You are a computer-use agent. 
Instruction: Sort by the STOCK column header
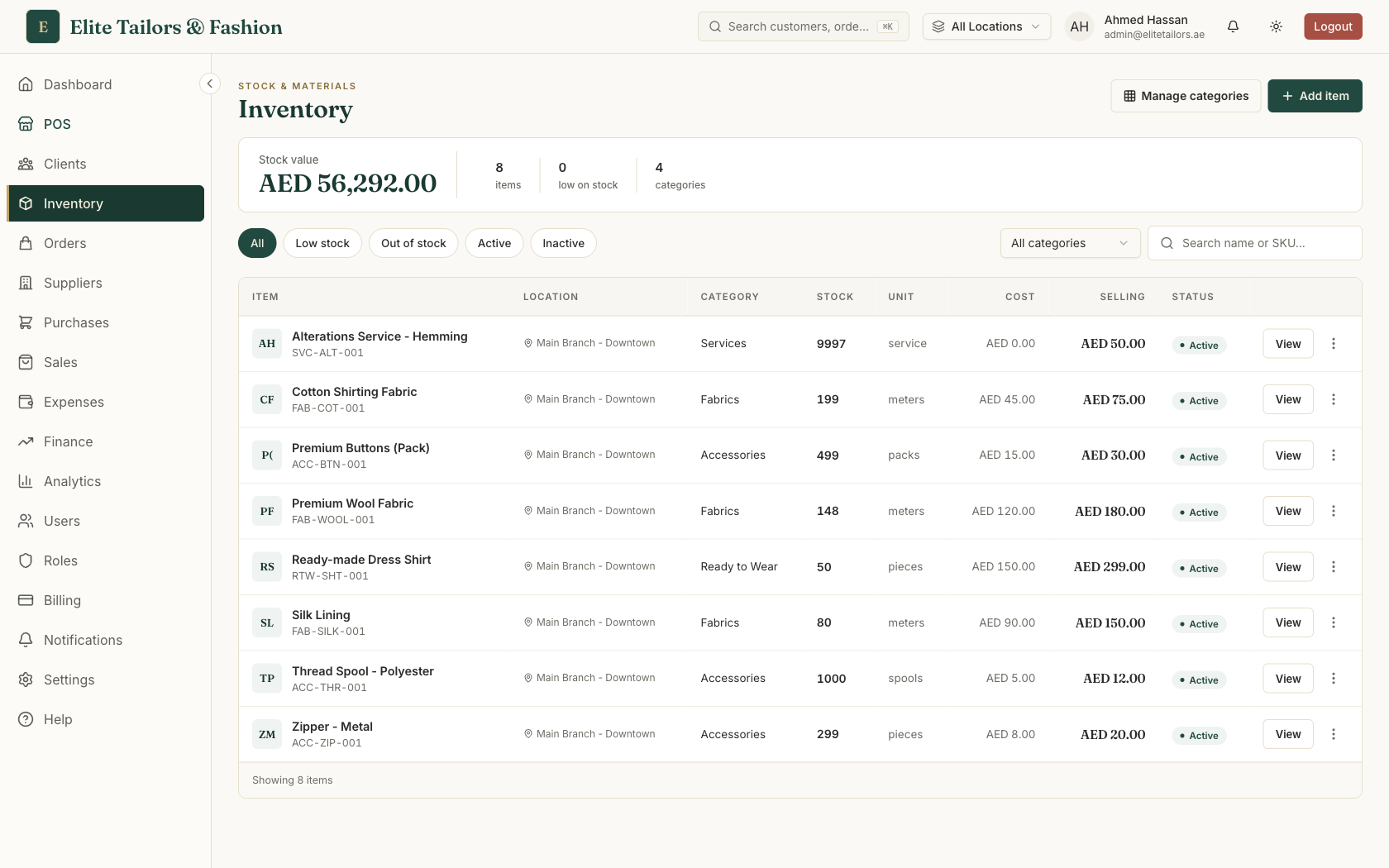(834, 297)
